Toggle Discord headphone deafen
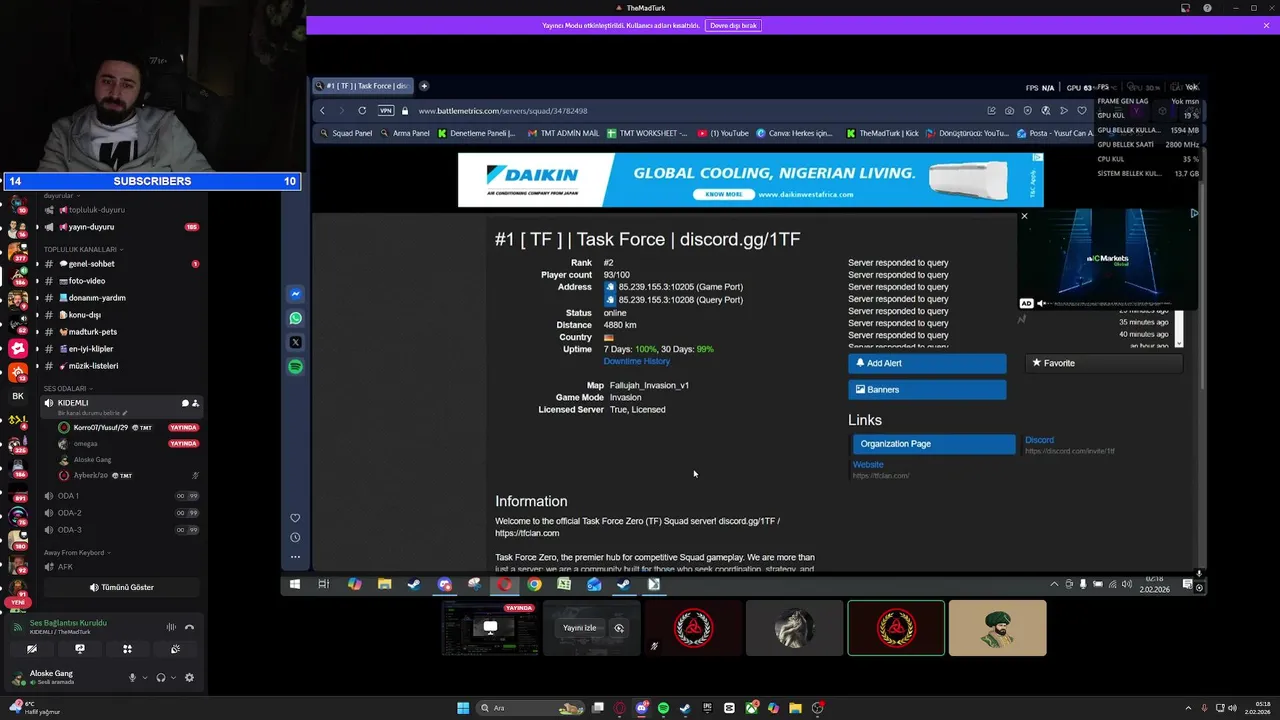The width and height of the screenshot is (1280, 720). pyautogui.click(x=161, y=678)
